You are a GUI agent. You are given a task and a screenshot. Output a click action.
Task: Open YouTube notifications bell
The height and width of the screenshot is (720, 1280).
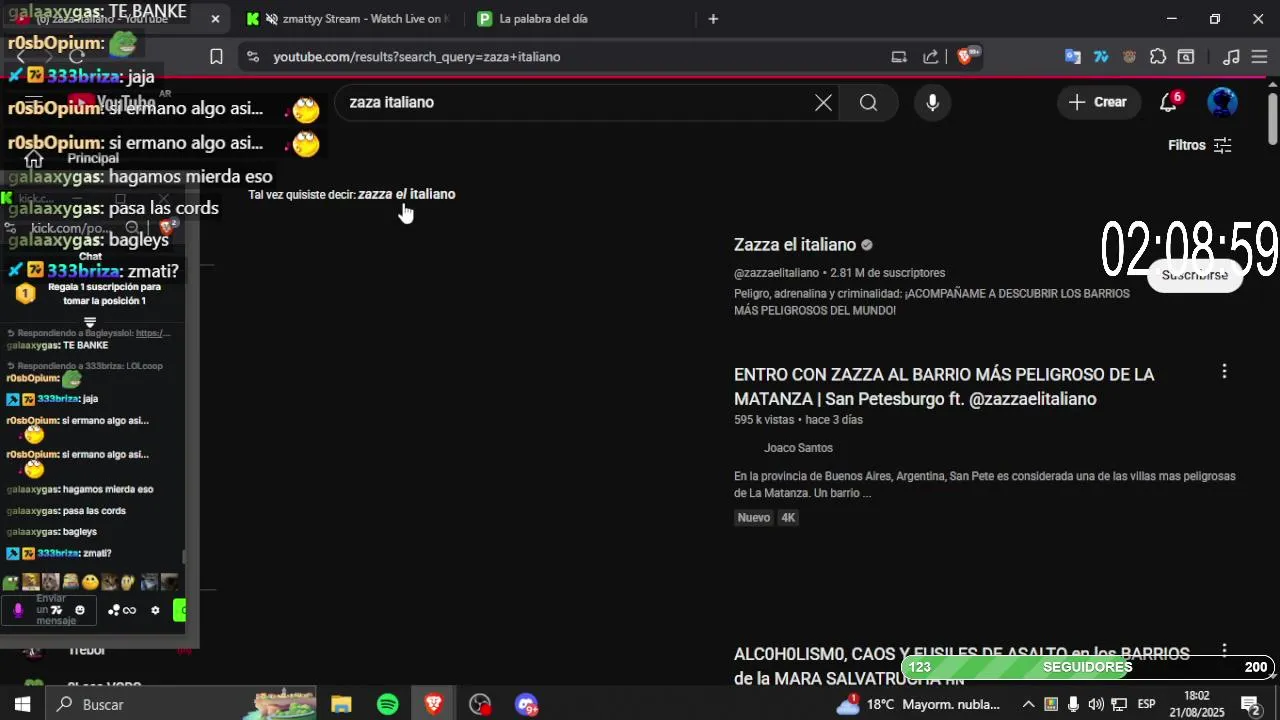click(x=1169, y=102)
